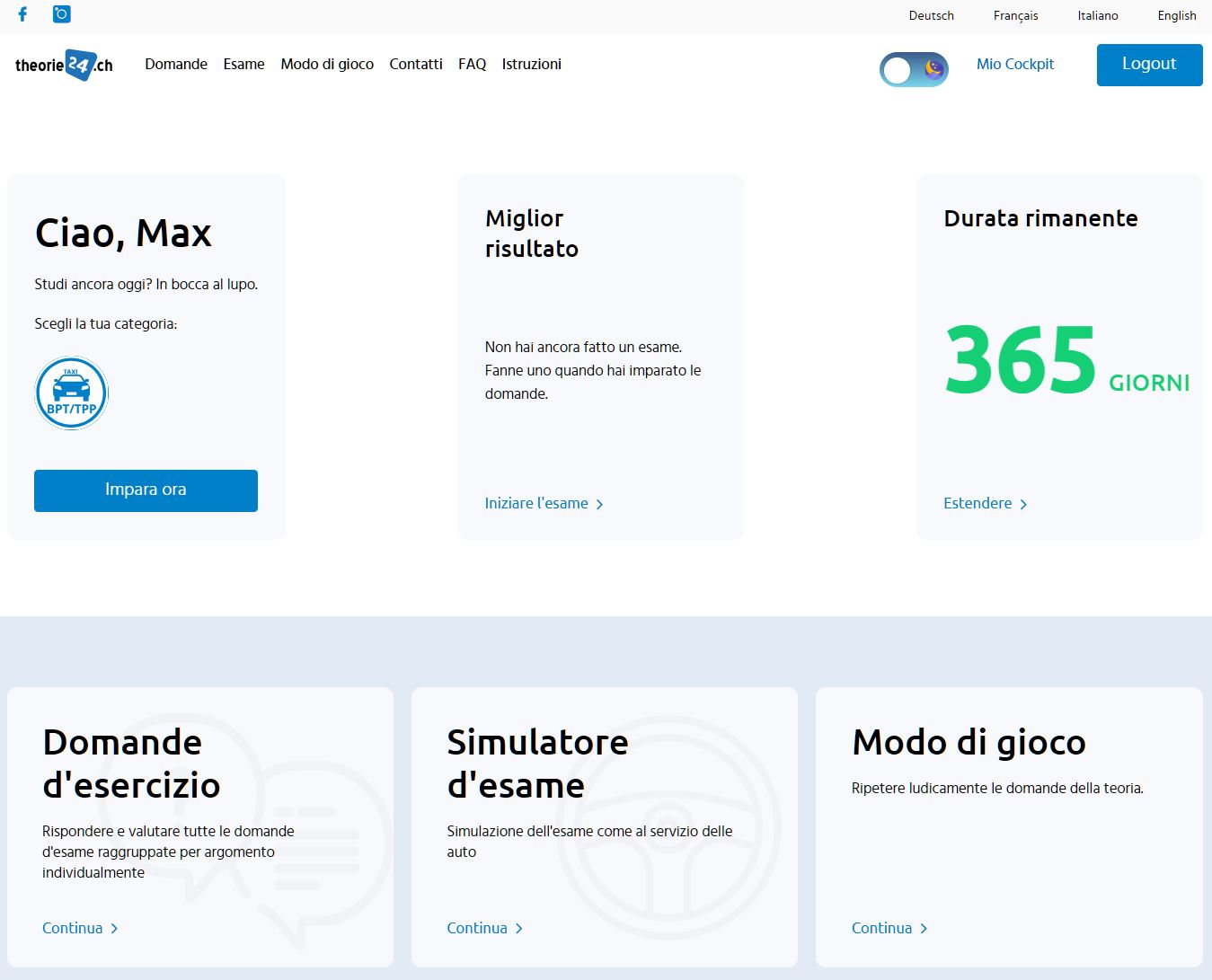Toggle the dark mode switch
1212x980 pixels.
pos(914,69)
